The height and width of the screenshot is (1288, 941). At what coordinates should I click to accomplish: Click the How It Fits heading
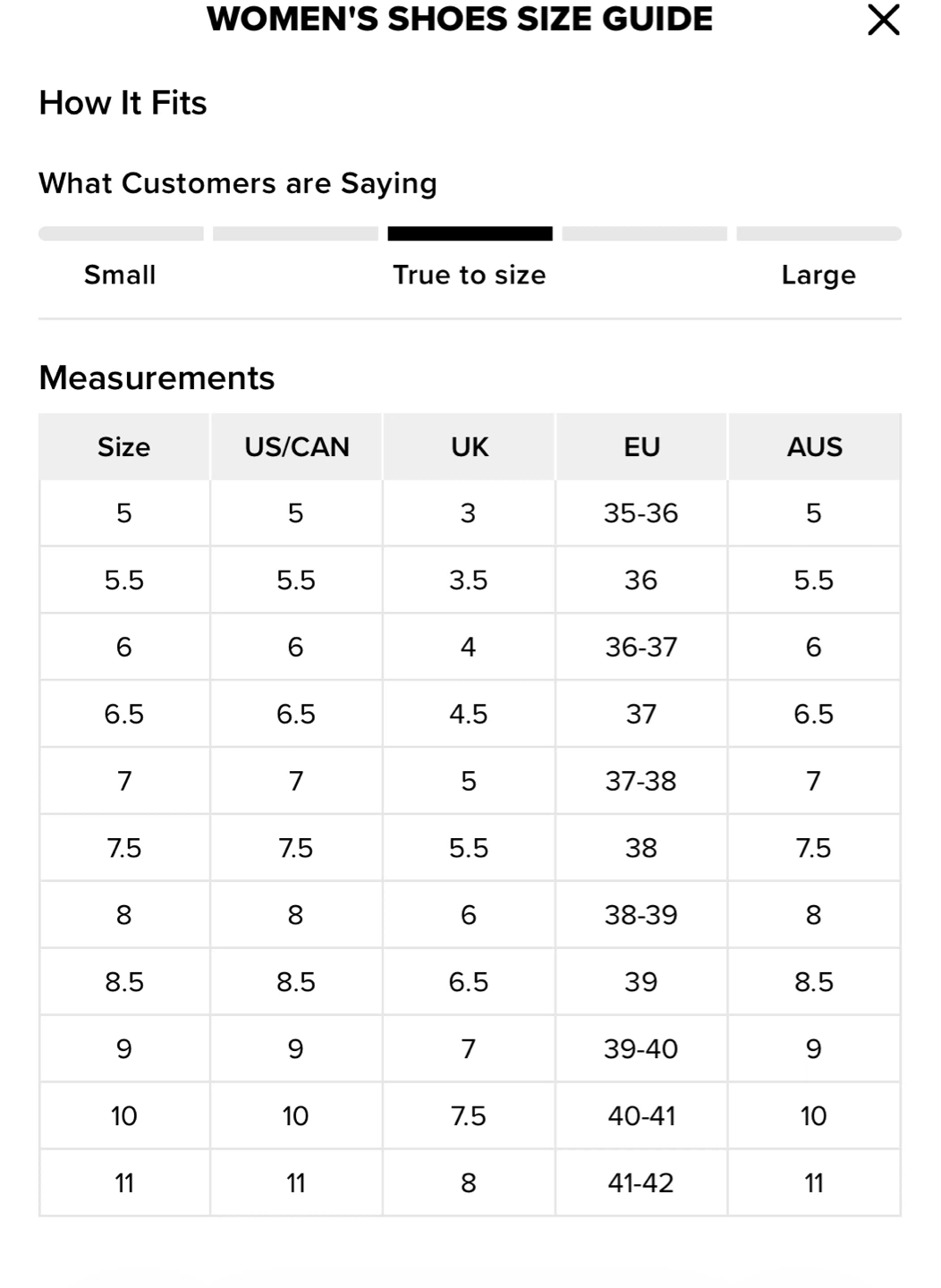coord(123,103)
